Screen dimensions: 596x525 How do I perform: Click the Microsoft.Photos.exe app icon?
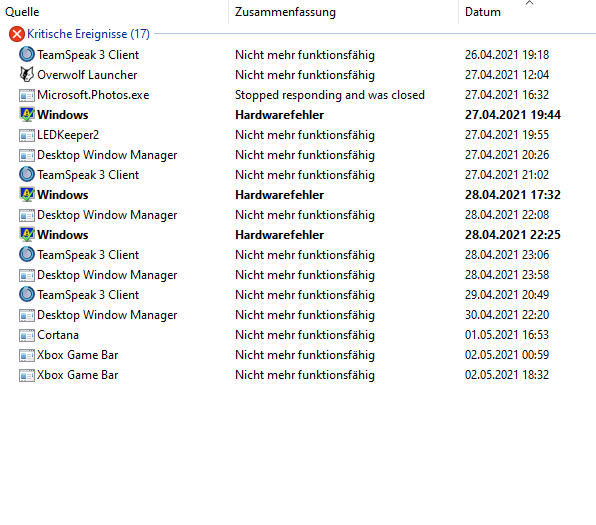27,95
